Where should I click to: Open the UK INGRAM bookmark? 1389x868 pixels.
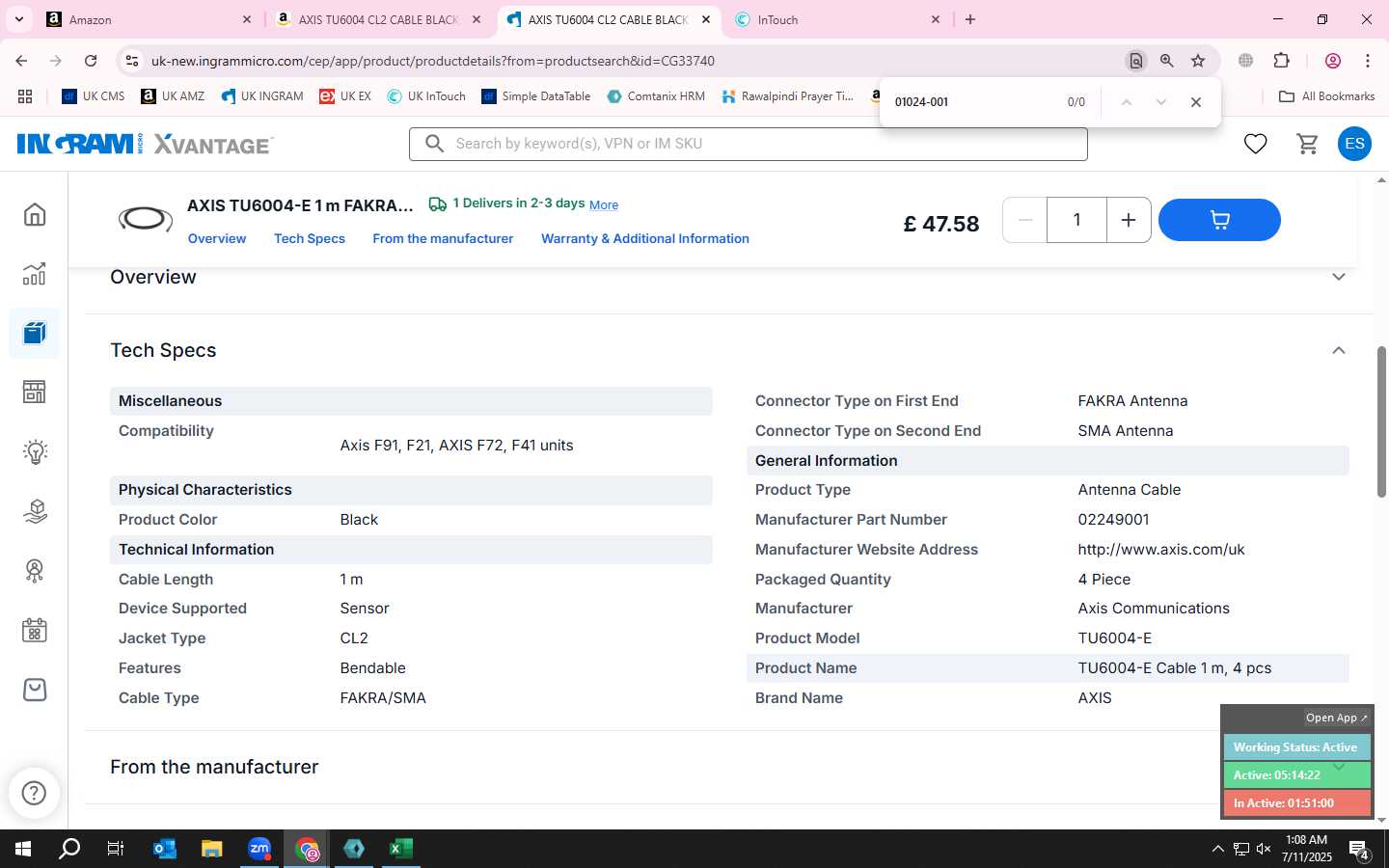262,96
